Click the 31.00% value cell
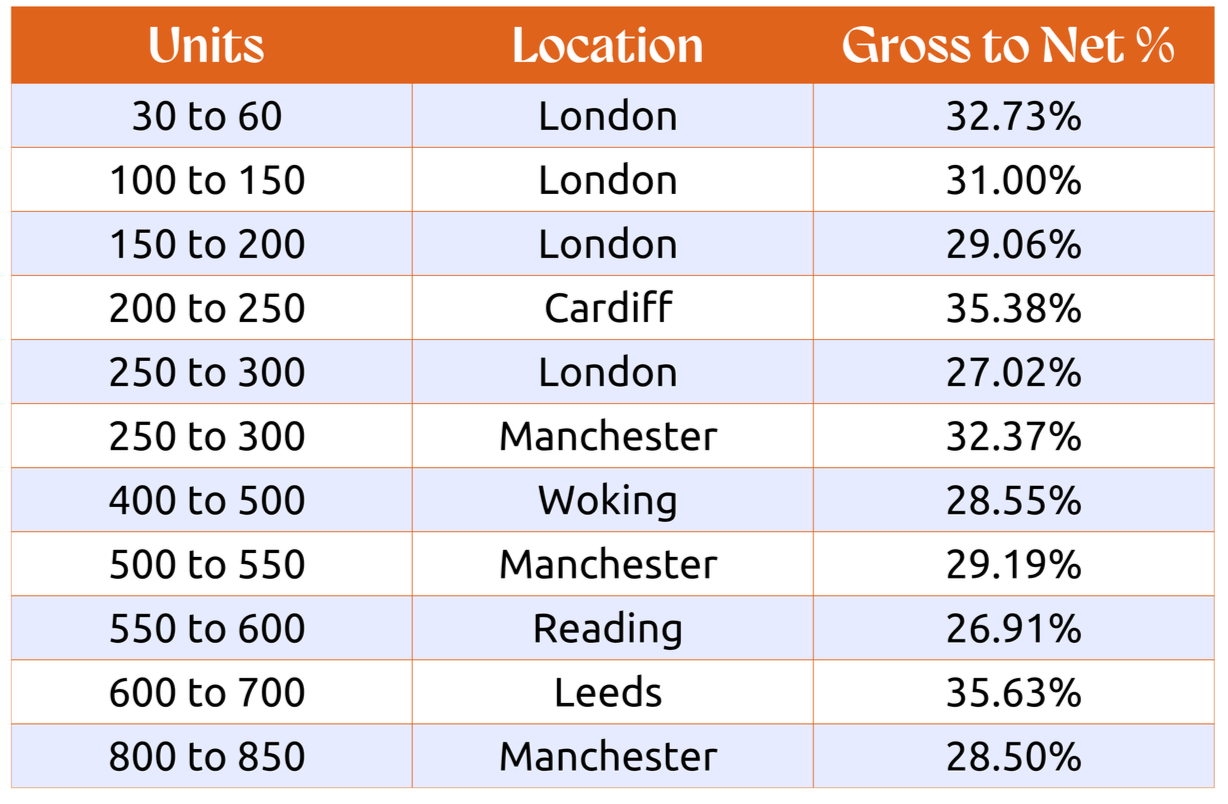The image size is (1228, 804). tap(1014, 180)
